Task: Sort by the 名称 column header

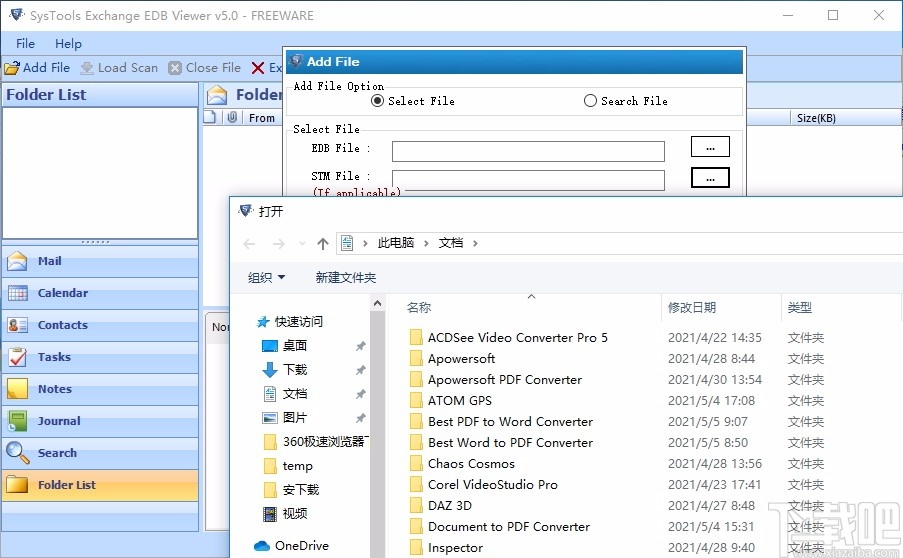Action: 419,308
